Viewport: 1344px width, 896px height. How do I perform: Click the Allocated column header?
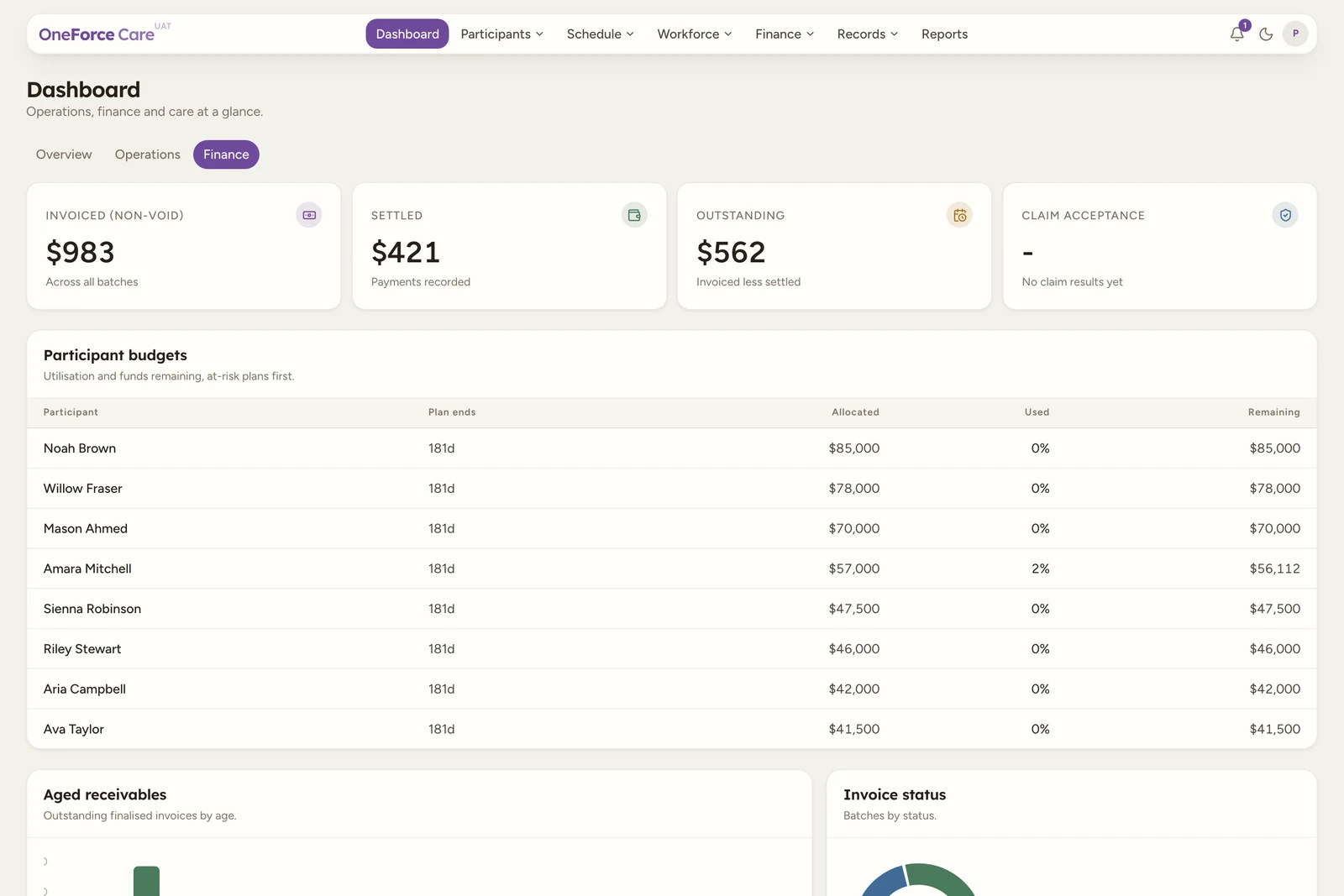[x=855, y=412]
